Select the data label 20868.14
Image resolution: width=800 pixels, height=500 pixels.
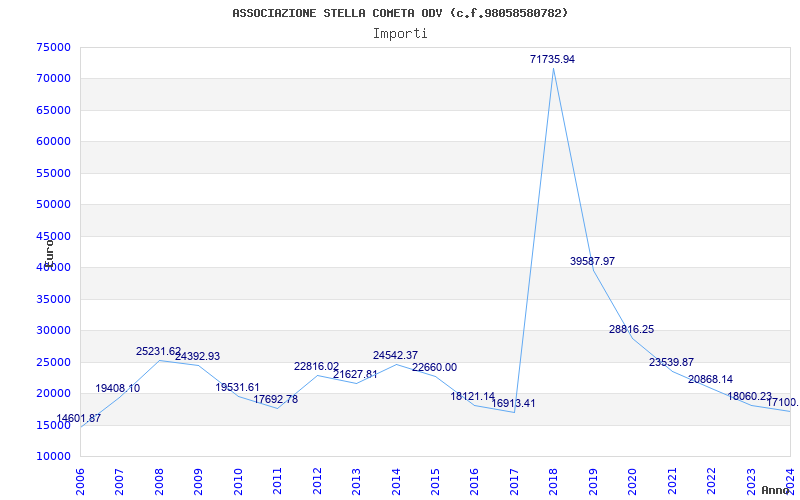click(710, 379)
